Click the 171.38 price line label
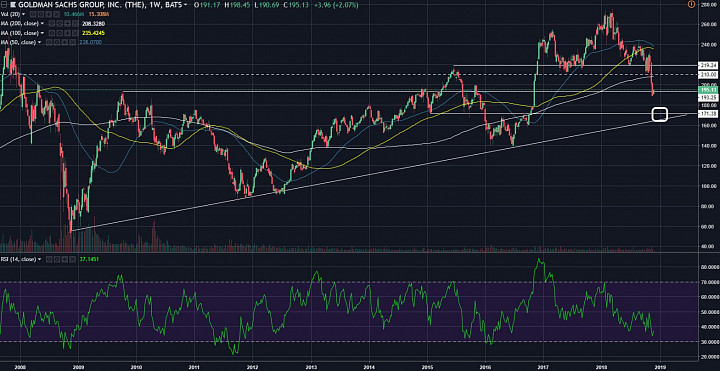 [x=708, y=113]
